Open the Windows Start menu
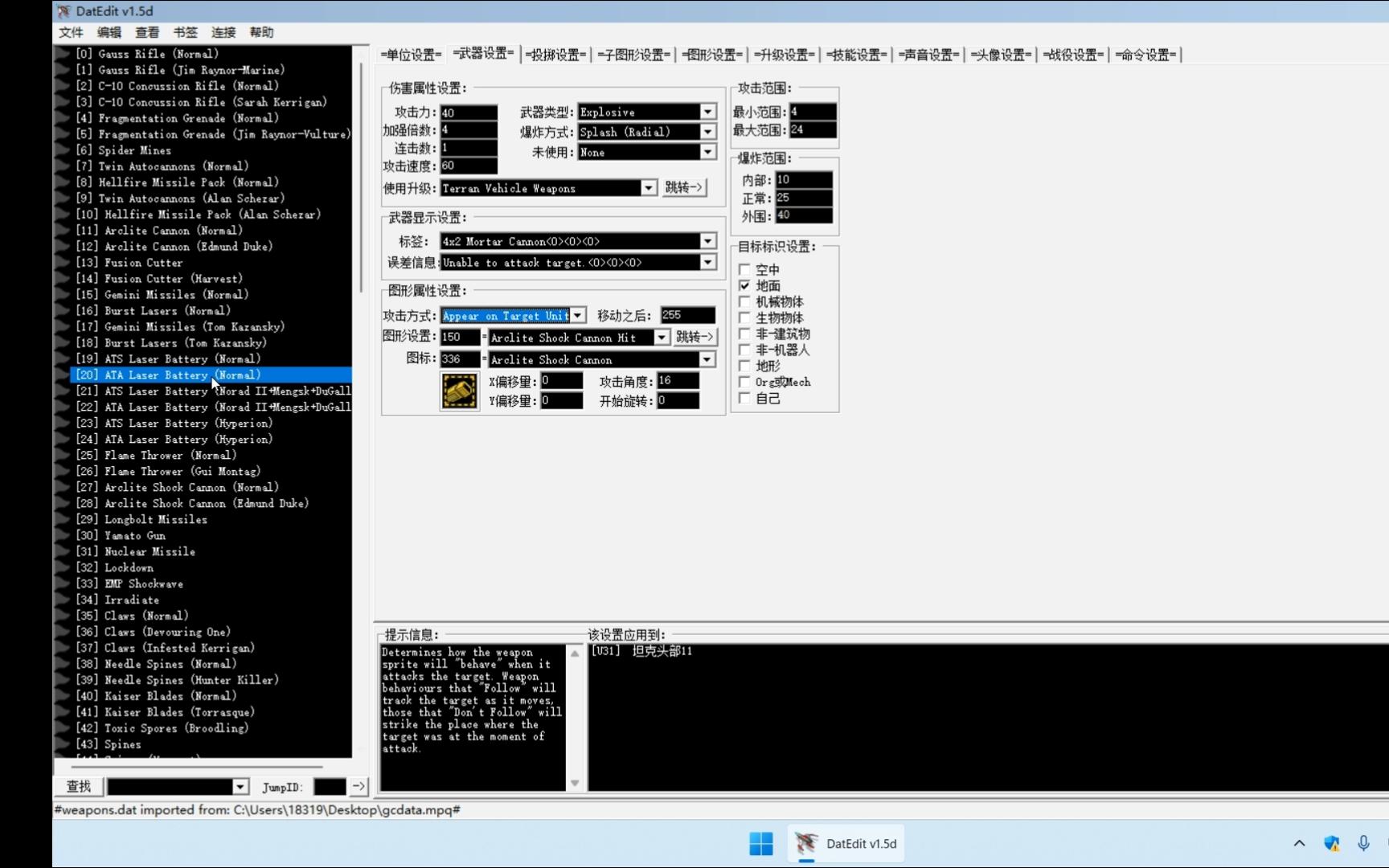 [760, 843]
